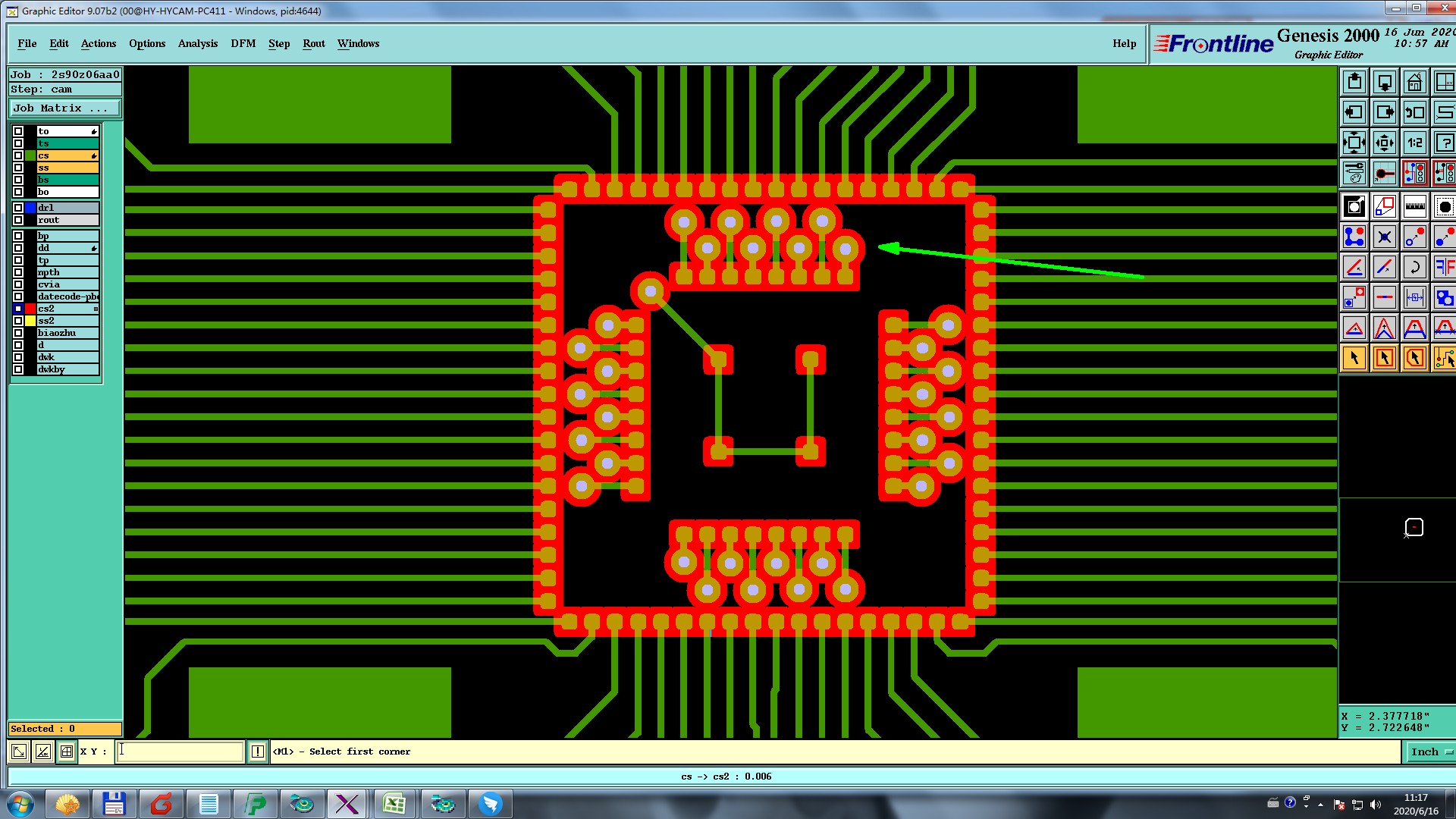Open the Actions menu
Image resolution: width=1456 pixels, height=819 pixels.
tap(99, 43)
